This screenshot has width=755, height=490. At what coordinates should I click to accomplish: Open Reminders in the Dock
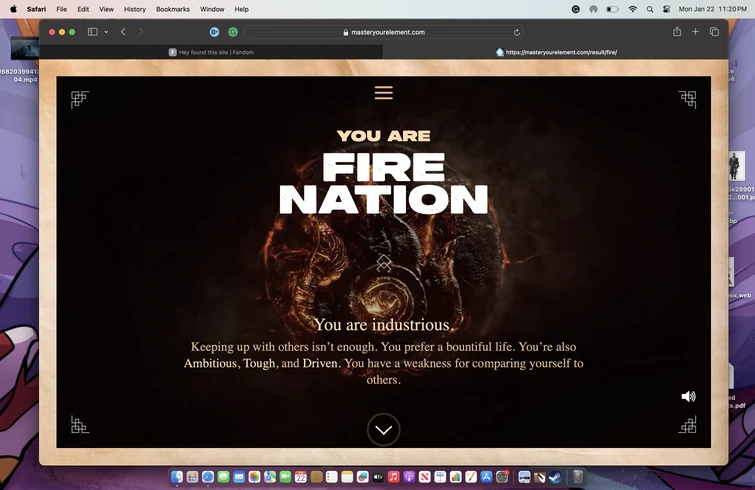[331, 477]
